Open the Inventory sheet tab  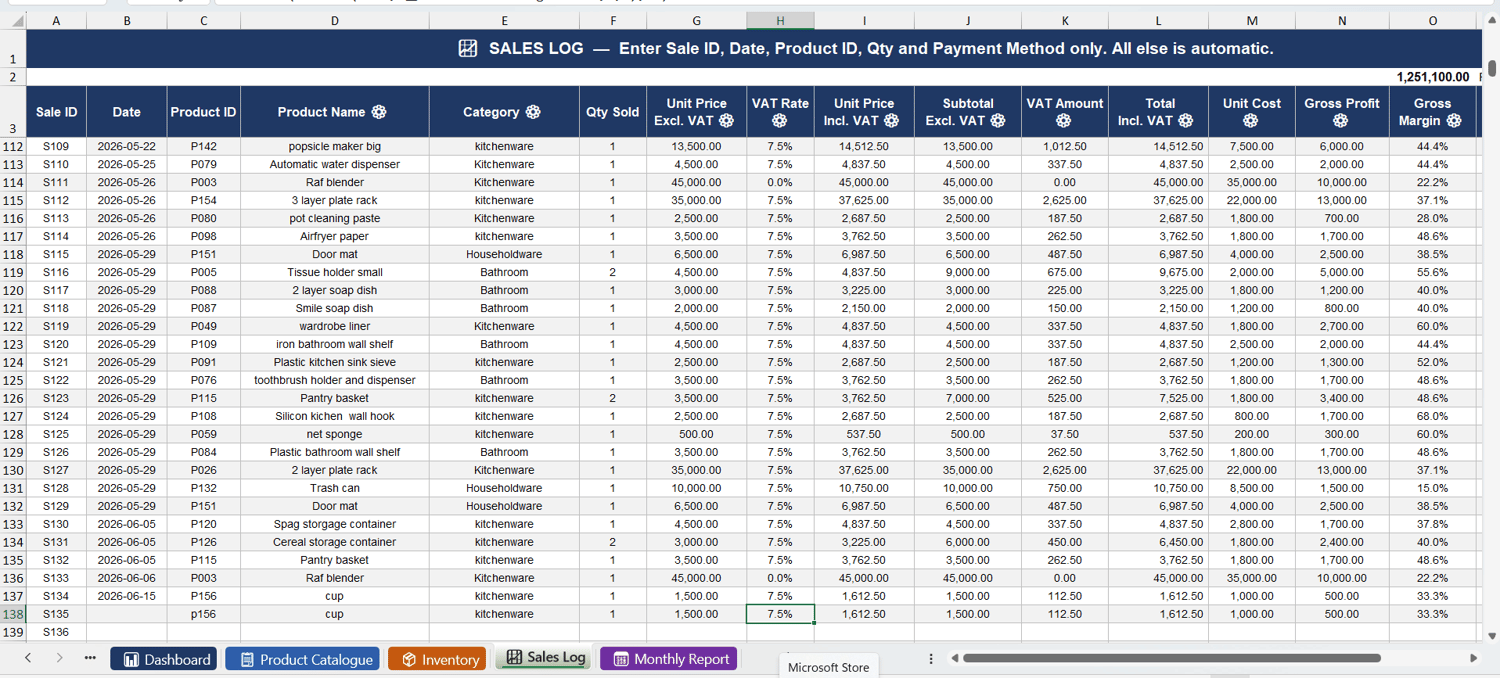[438, 659]
